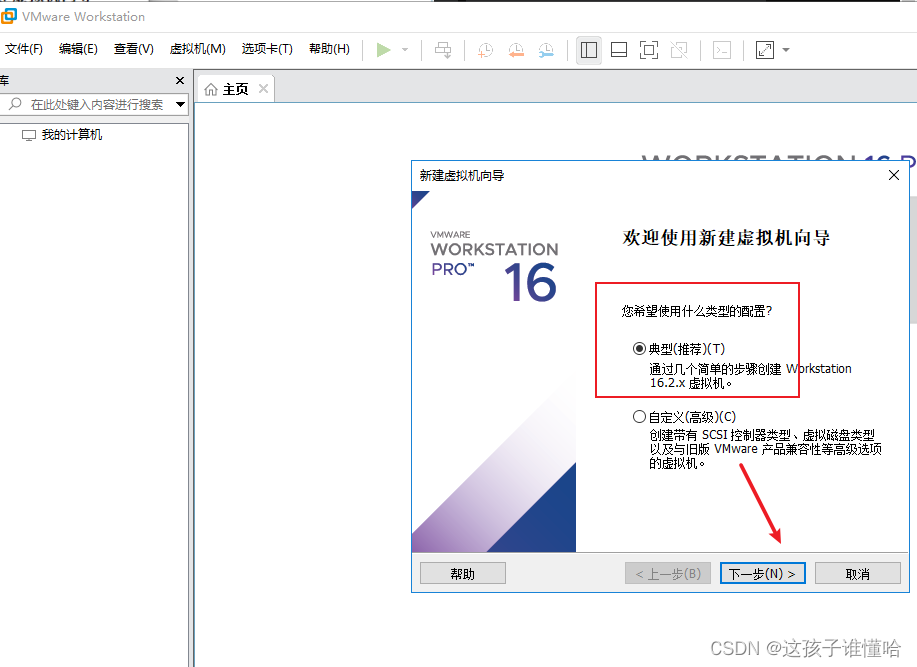917x667 pixels.
Task: Click the search magnifier icon in library
Action: [x=15, y=104]
